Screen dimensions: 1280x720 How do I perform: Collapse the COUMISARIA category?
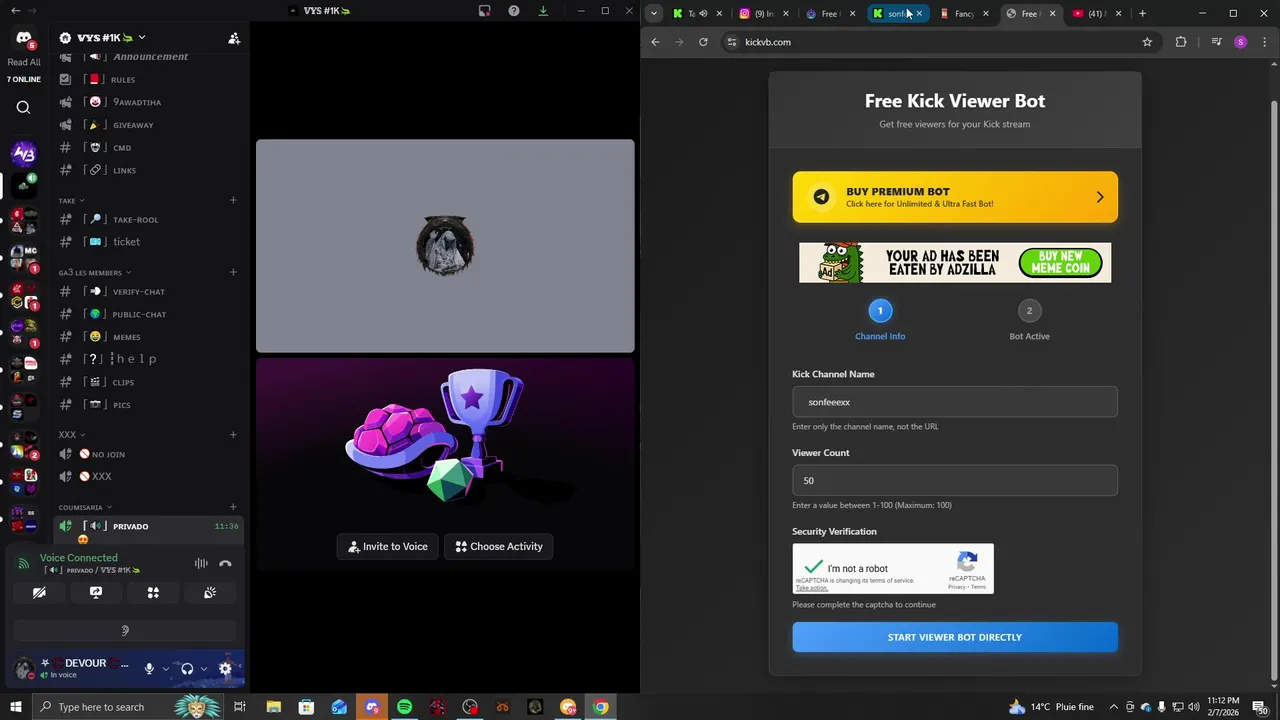pos(84,507)
